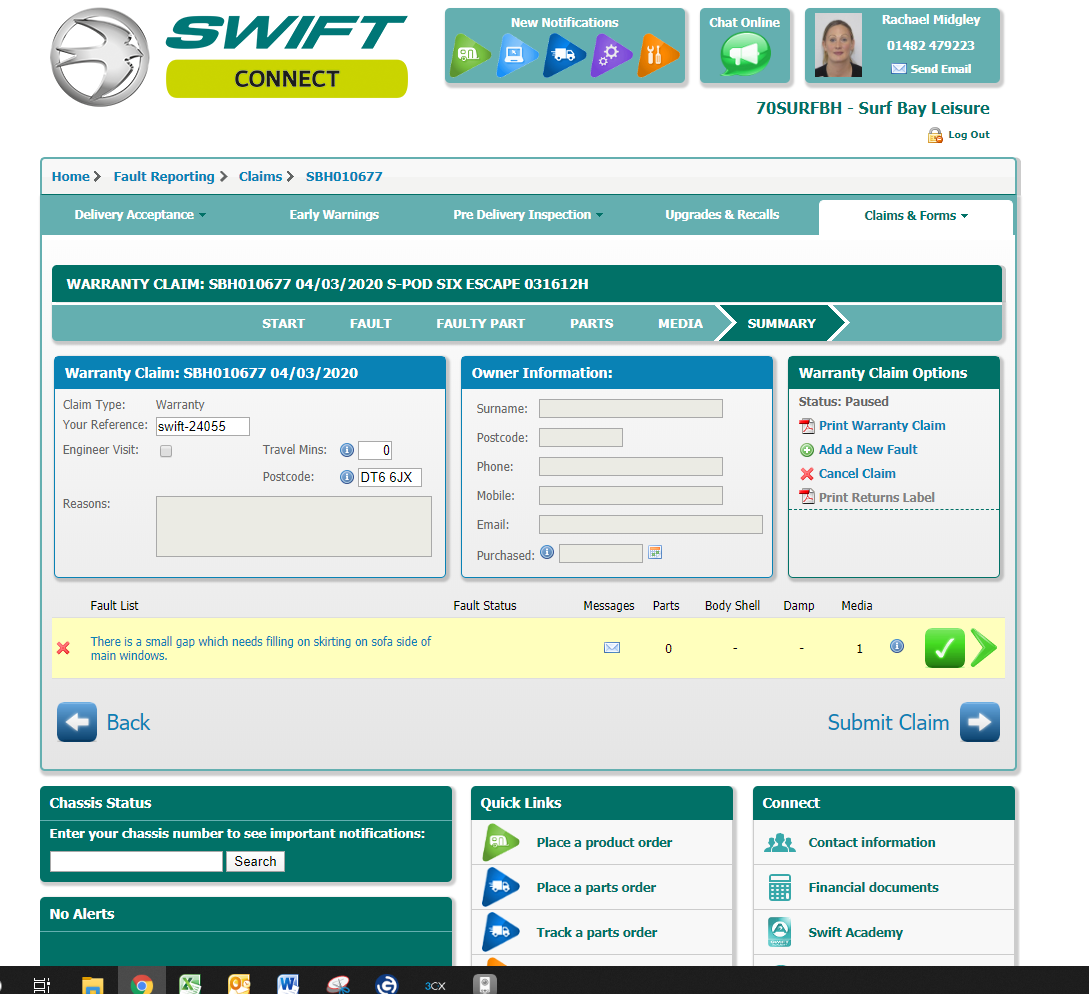1089x994 pixels.
Task: Toggle Engineer Visit checkbox
Action: (x=166, y=451)
